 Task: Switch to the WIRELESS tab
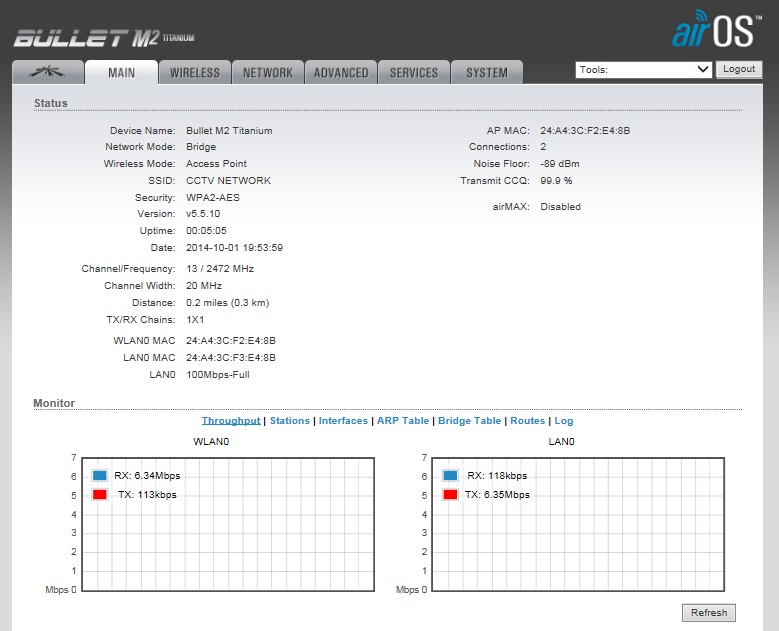(195, 73)
